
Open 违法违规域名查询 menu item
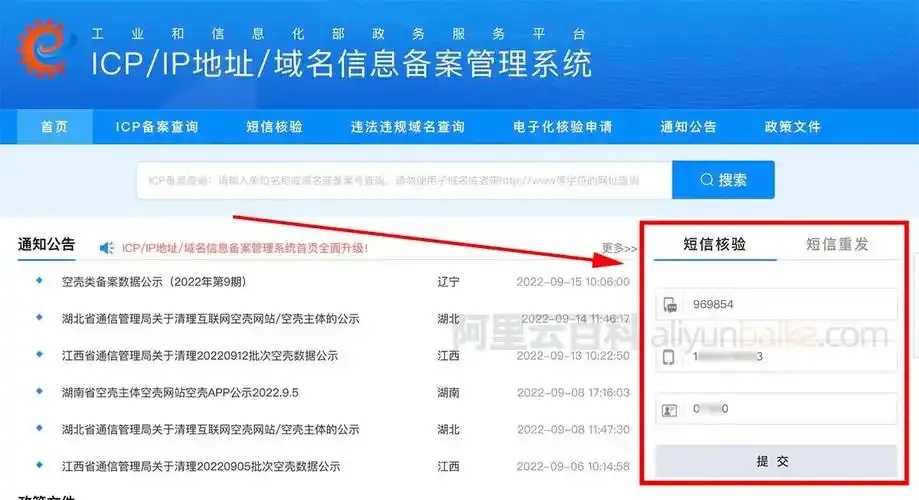coord(408,127)
